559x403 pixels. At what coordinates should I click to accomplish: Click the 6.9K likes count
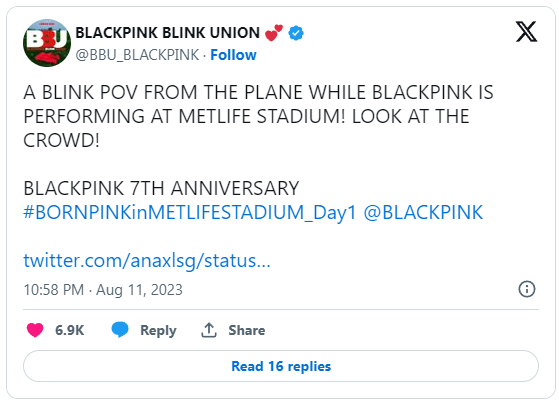70,330
